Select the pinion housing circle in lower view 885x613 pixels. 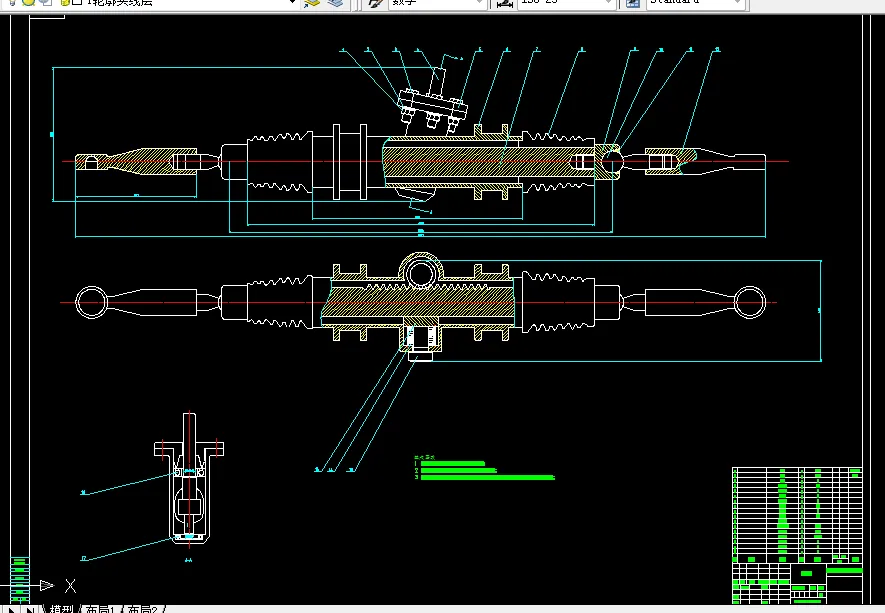(x=420, y=275)
